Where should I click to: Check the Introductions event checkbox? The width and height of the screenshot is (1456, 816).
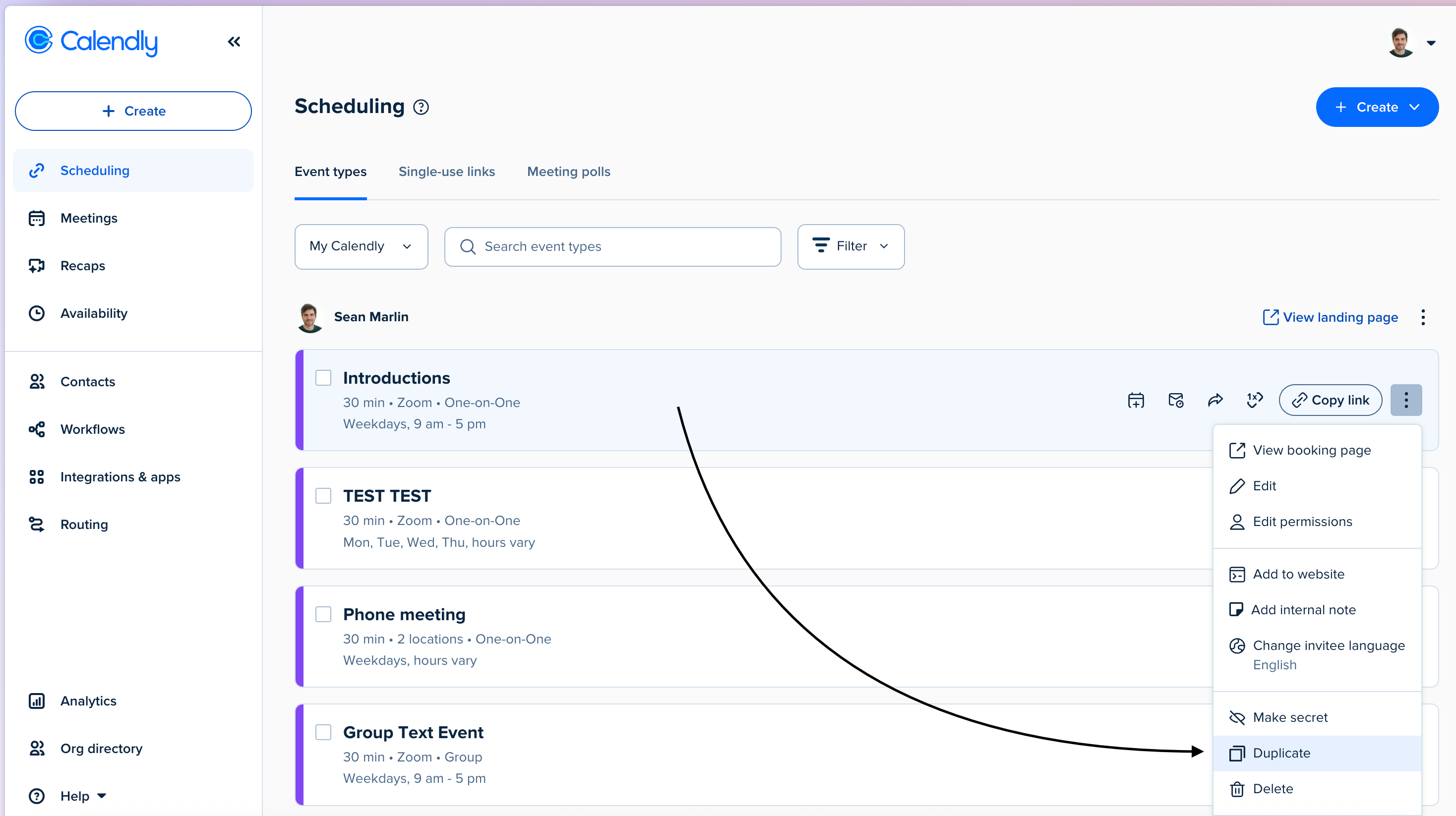click(323, 377)
